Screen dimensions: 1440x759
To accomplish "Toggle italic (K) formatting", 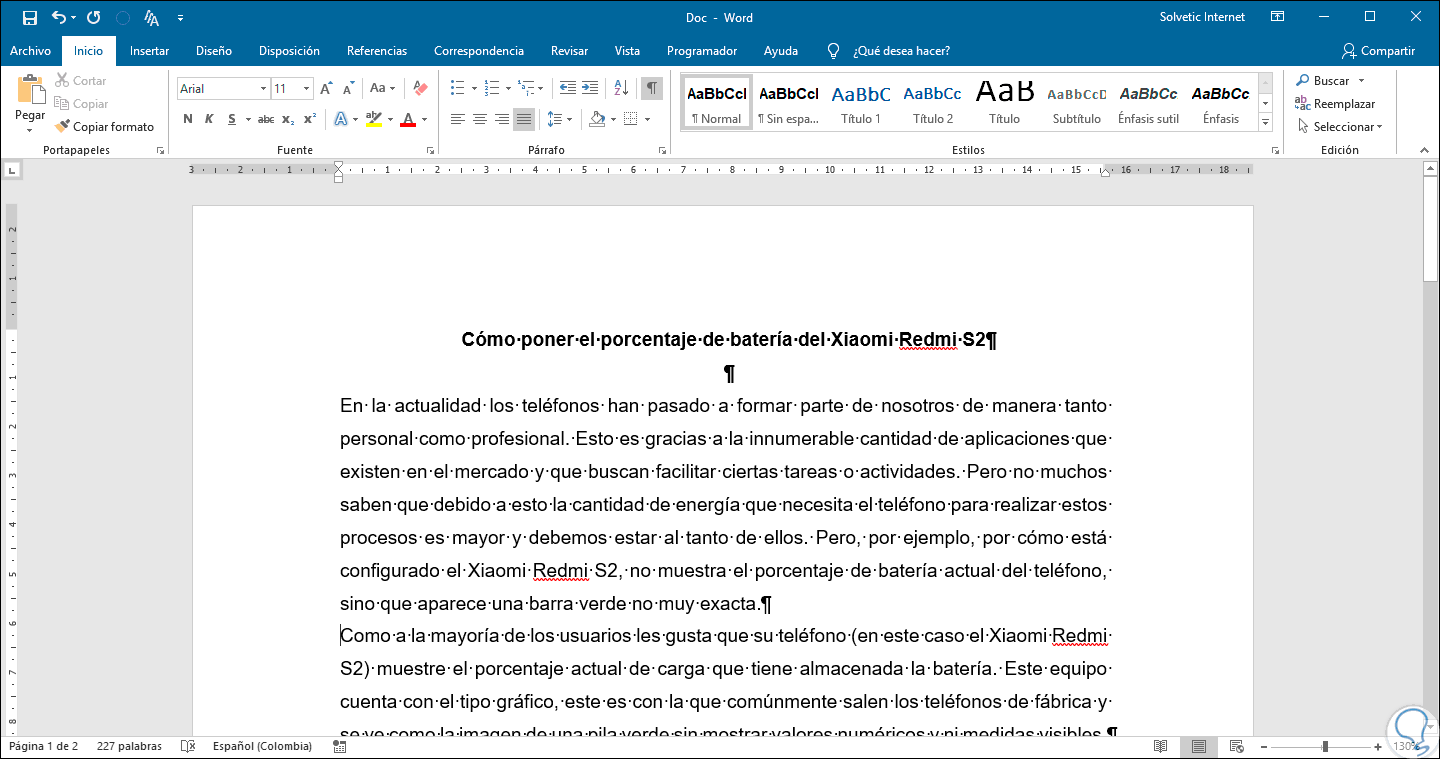I will click(209, 120).
